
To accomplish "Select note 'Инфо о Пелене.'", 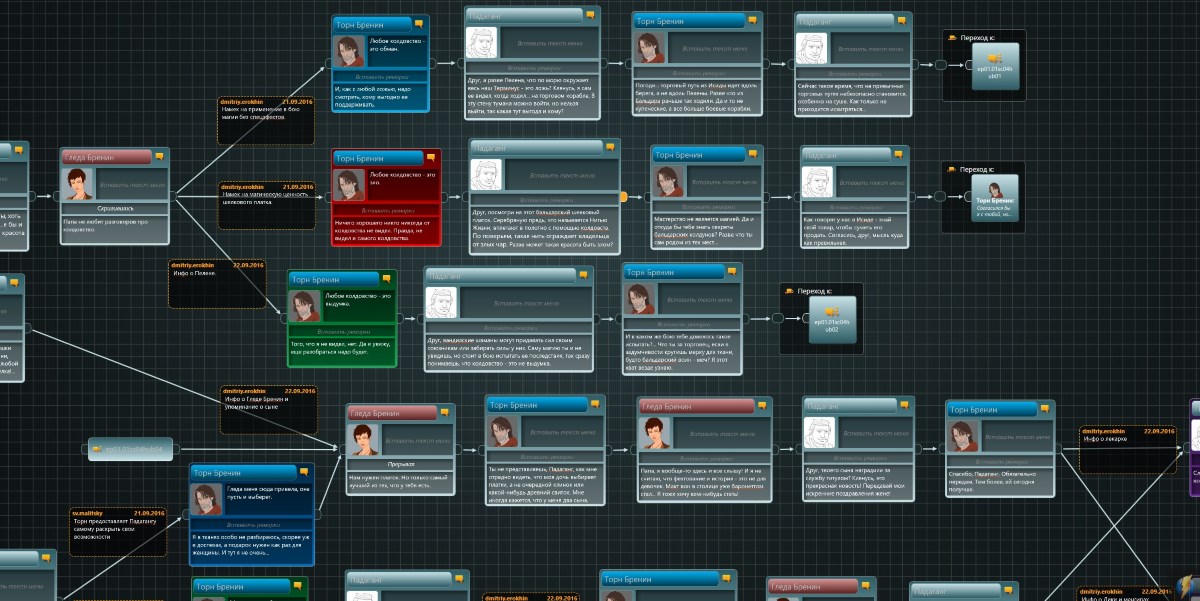I will click(217, 285).
